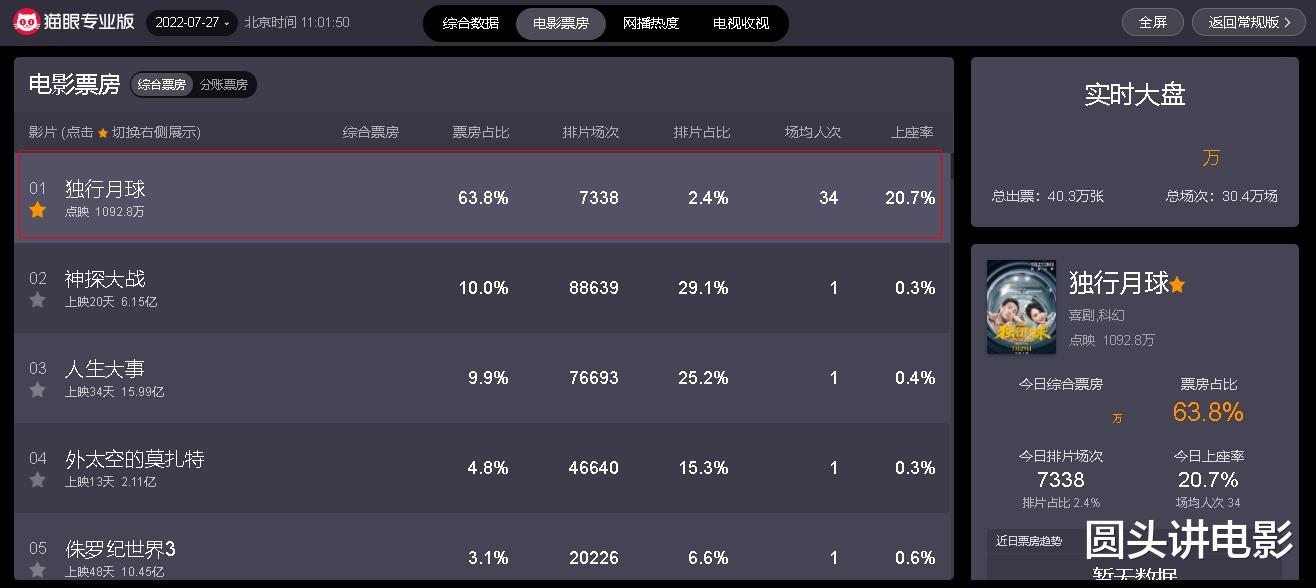Open the 网播热度 tab
1316x588 pixels.
pyautogui.click(x=650, y=23)
